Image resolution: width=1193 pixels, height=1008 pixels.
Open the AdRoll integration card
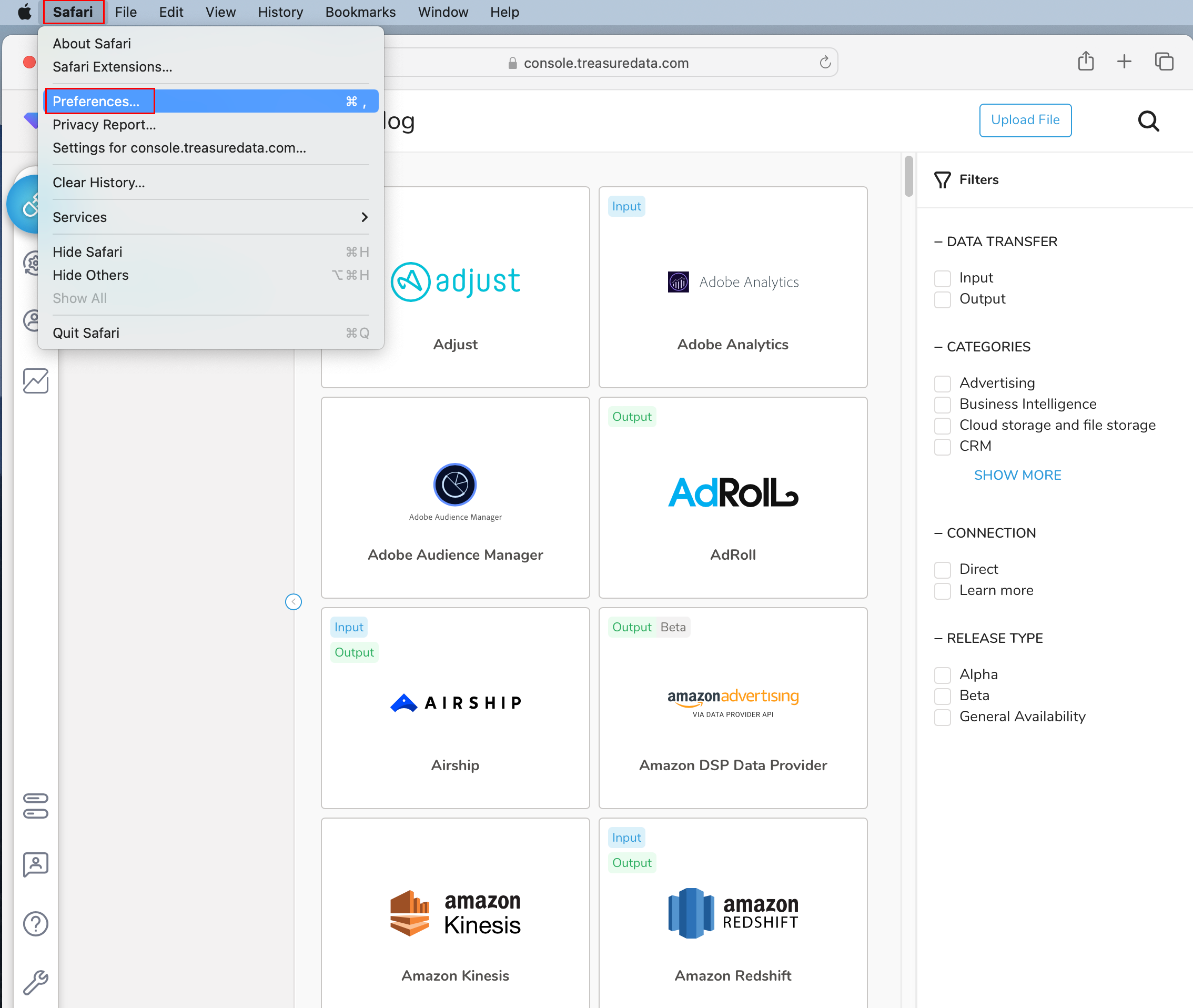click(x=733, y=497)
